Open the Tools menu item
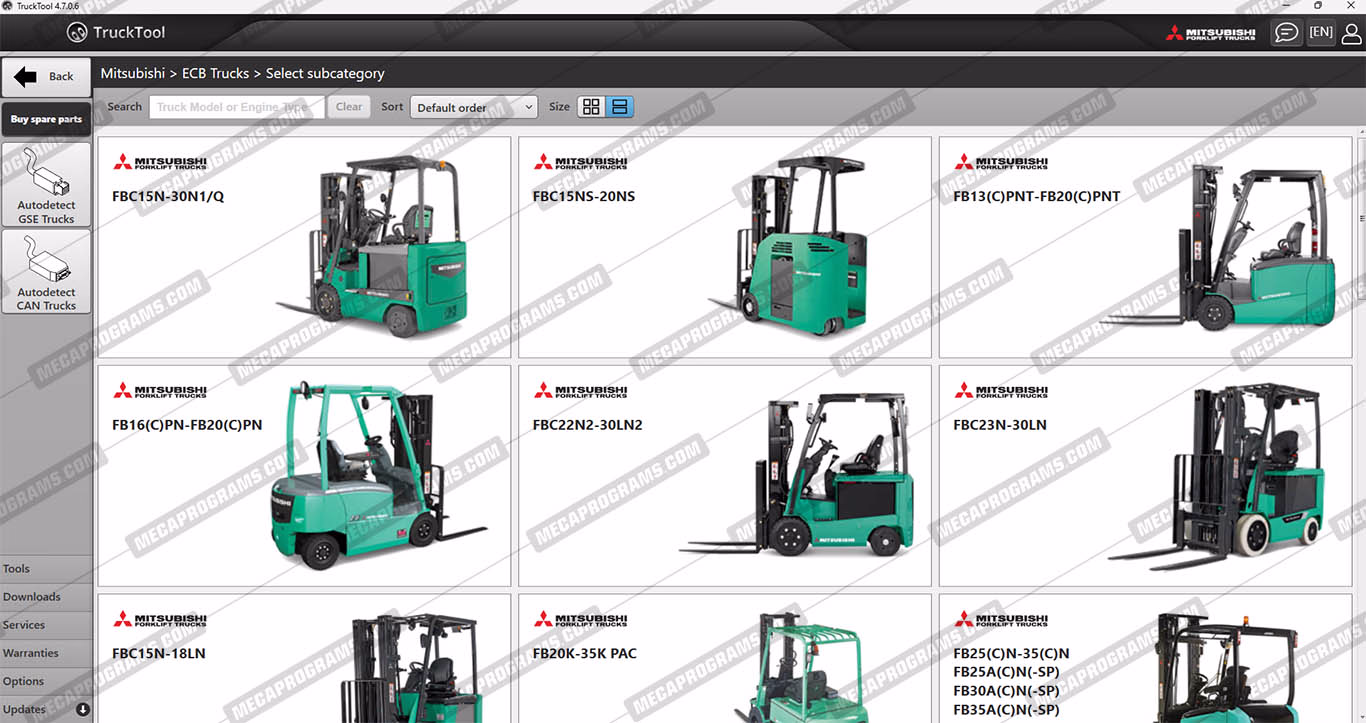Screen dimensions: 1366x723 coord(46,569)
